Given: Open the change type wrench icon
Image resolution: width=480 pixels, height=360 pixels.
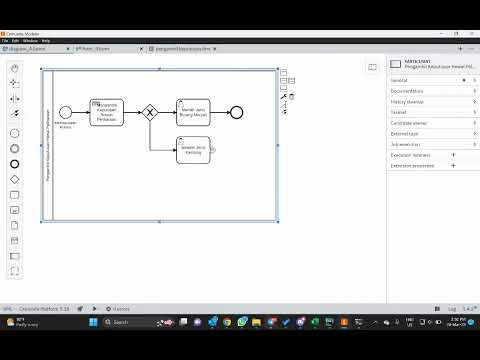Looking at the screenshot, I should (283, 97).
